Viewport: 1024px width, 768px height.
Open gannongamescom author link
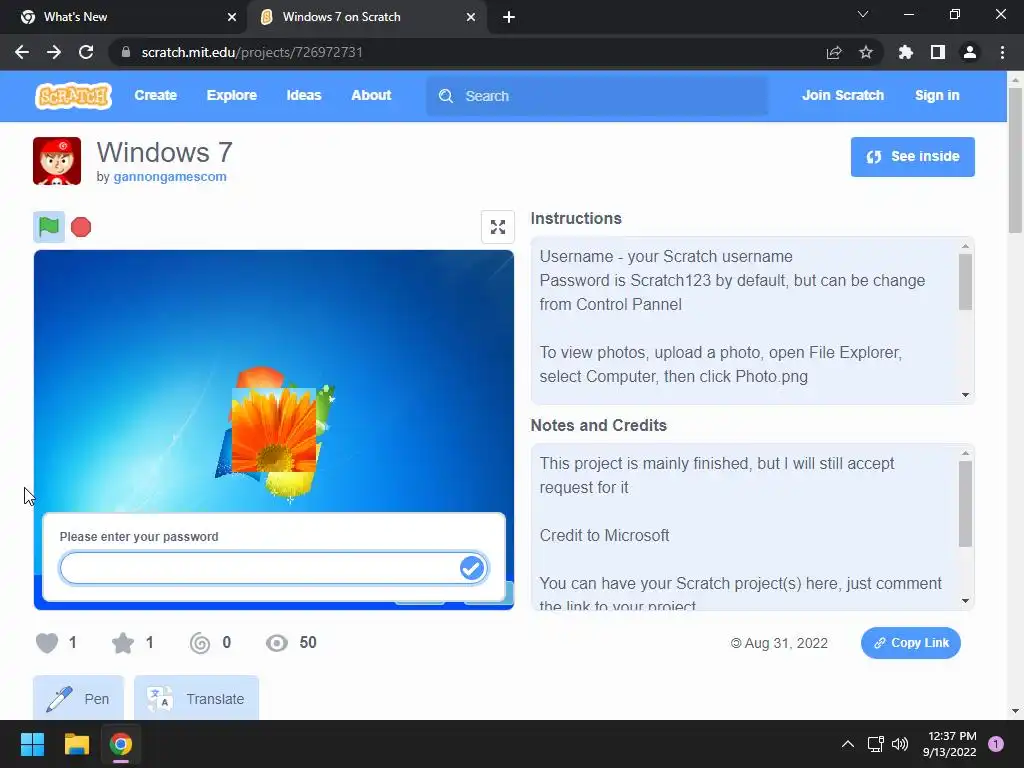click(x=170, y=176)
